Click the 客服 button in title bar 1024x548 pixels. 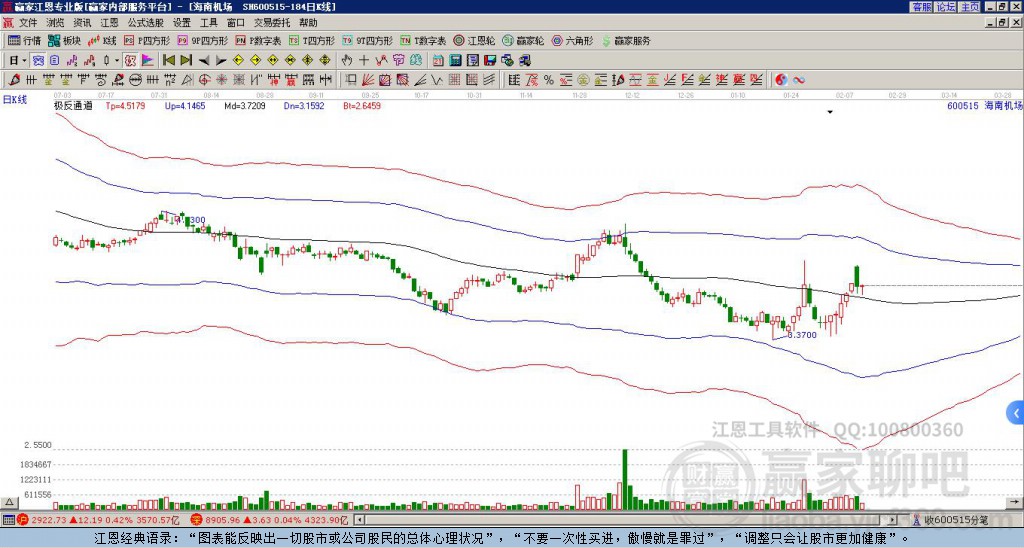[x=921, y=7]
